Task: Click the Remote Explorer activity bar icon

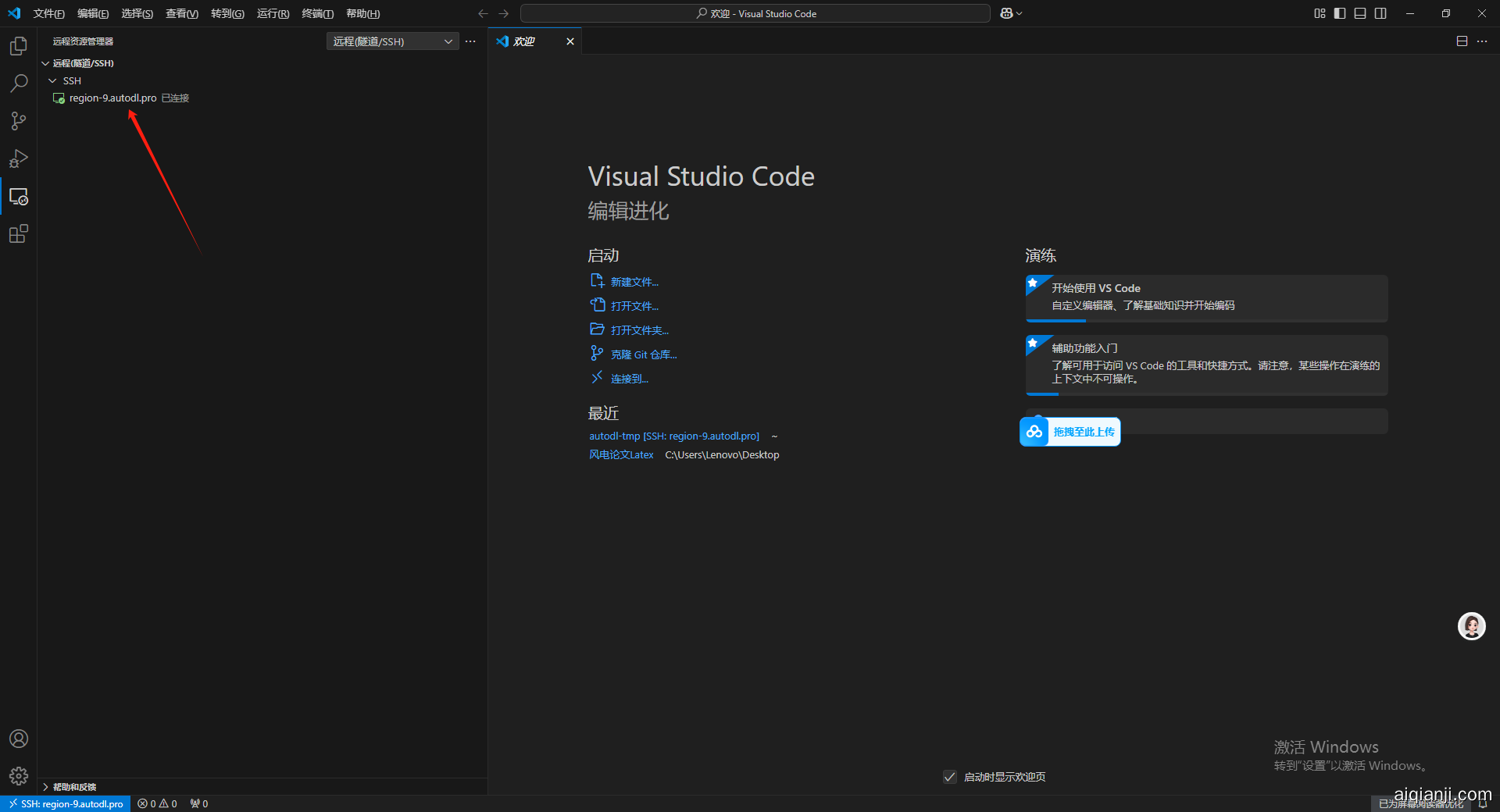Action: [19, 197]
